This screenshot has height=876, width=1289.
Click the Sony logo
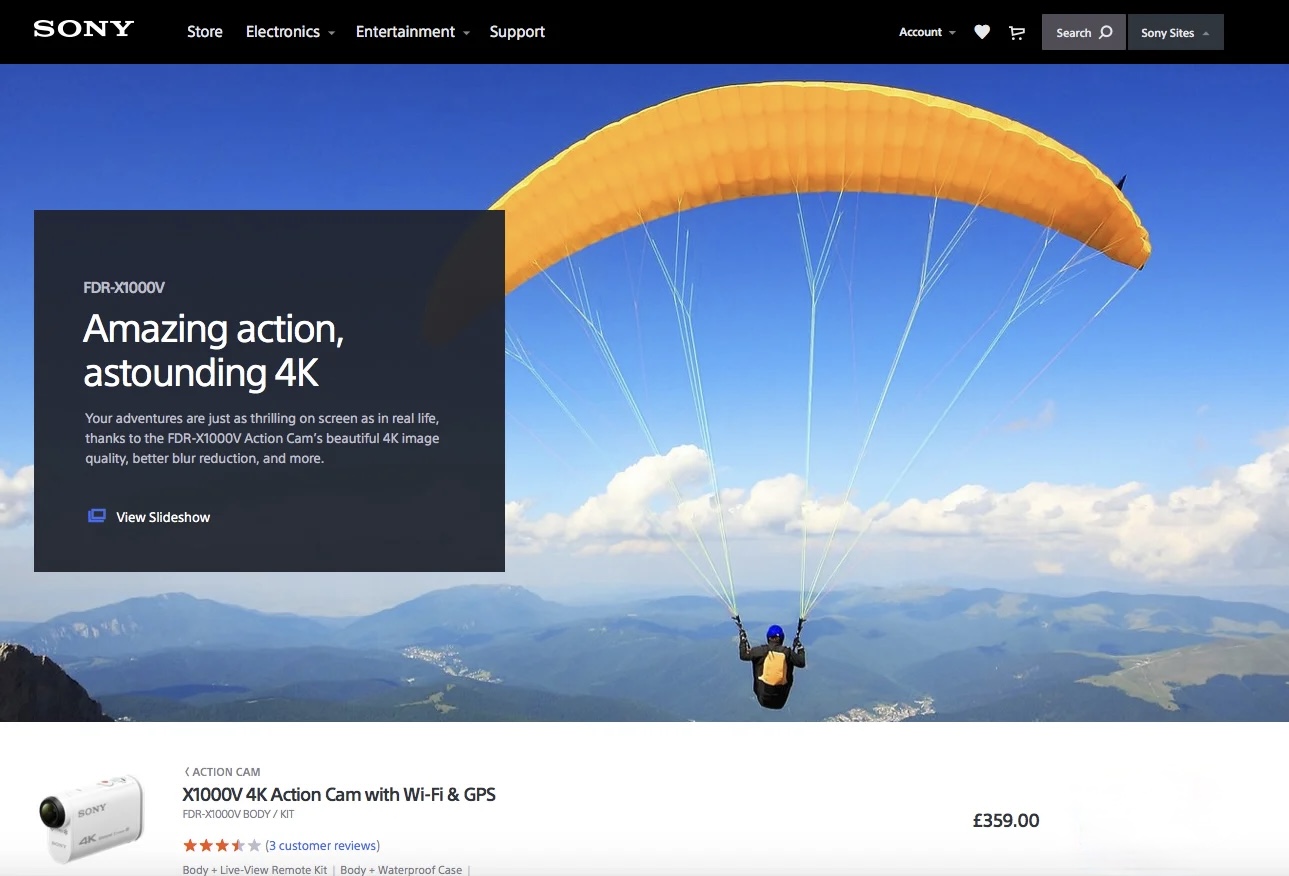(84, 29)
